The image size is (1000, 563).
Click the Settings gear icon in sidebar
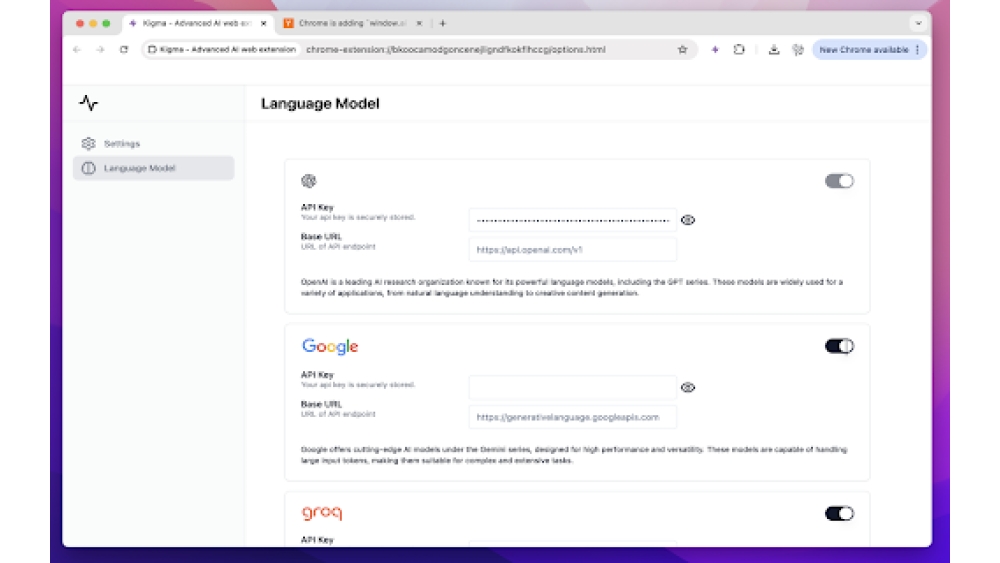tap(89, 143)
